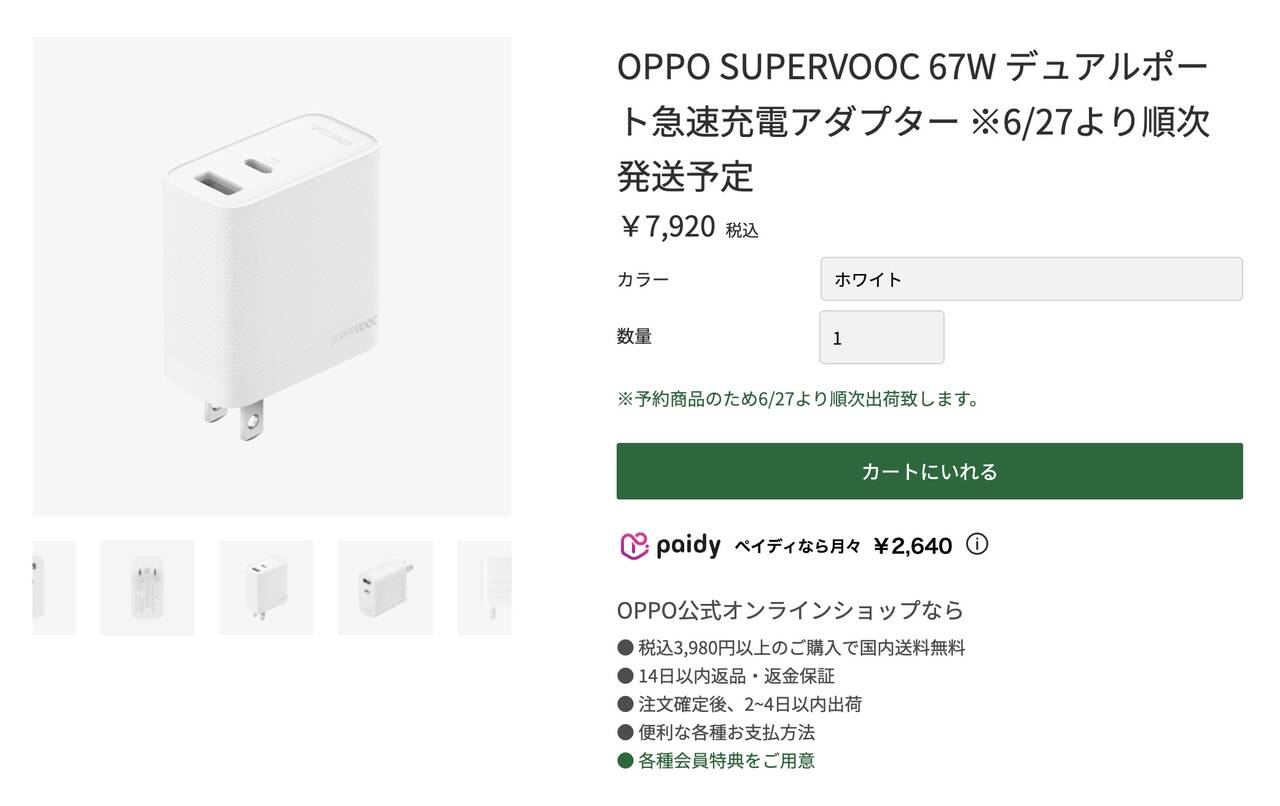Select thumbnail of charger lying sideways
The width and height of the screenshot is (1280, 806).
(385, 588)
